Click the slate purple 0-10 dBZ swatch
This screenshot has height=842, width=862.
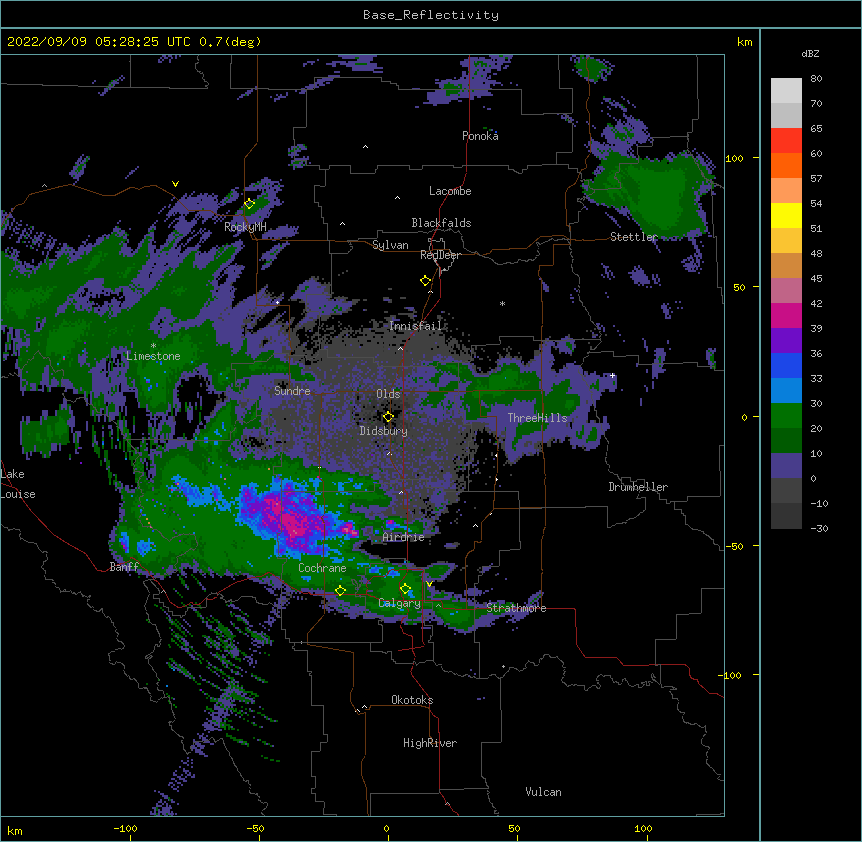click(x=786, y=466)
